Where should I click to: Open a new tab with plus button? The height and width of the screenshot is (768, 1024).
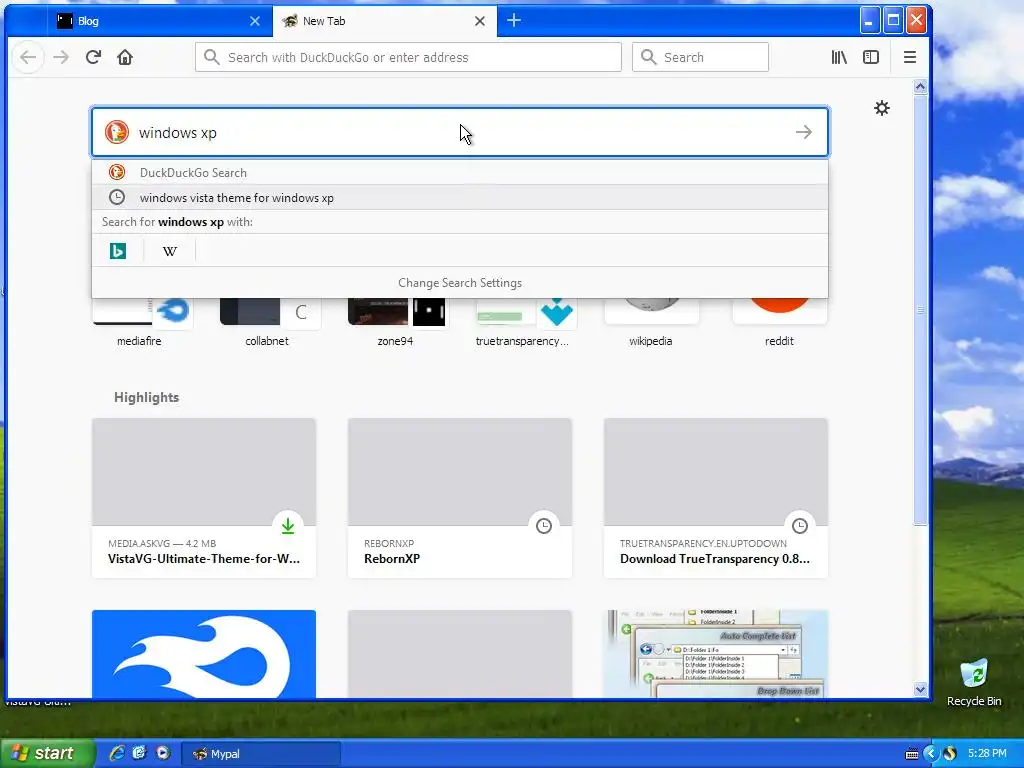tap(514, 20)
